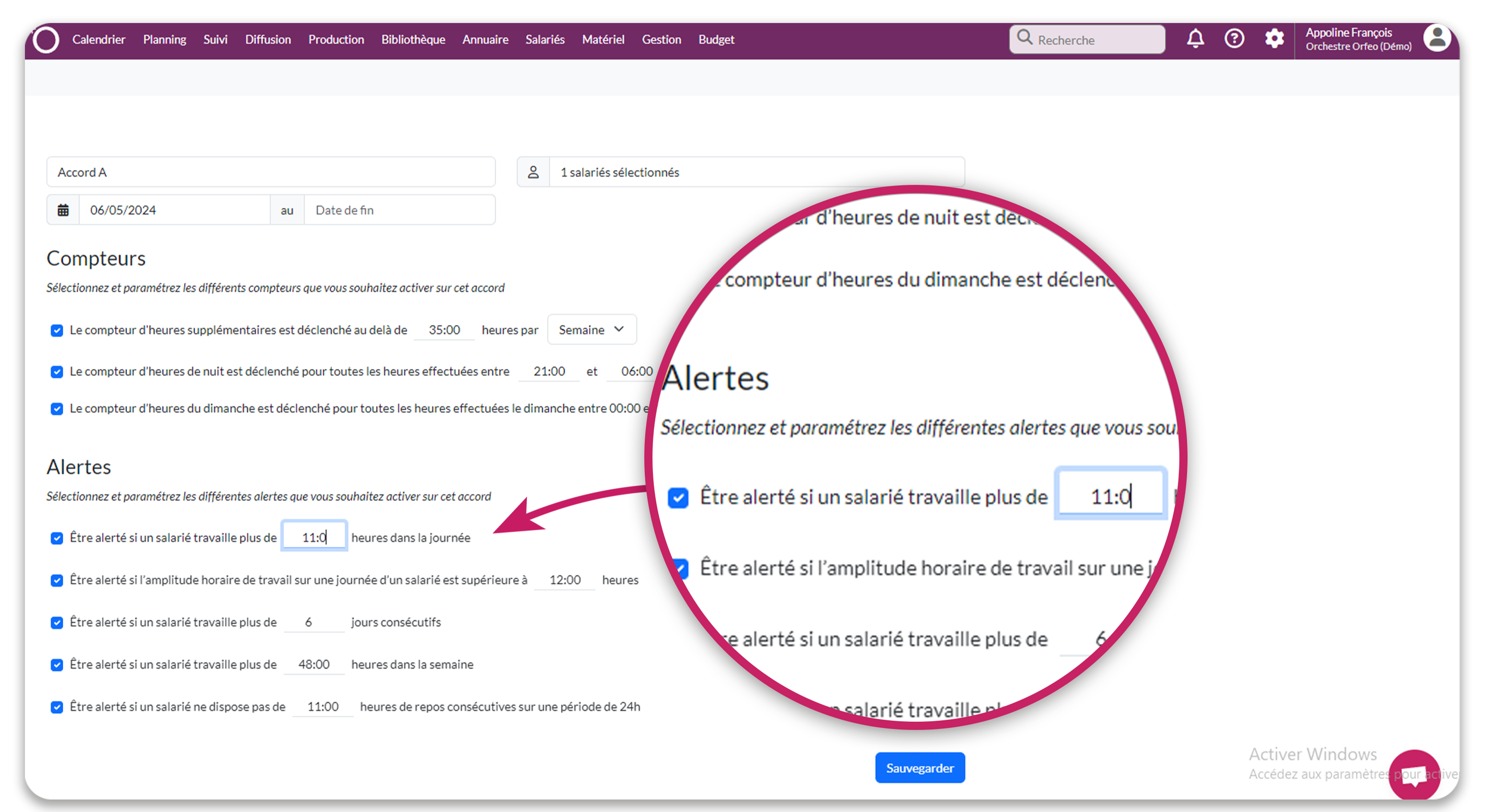Open the notifications bell
Image resolution: width=1485 pixels, height=812 pixels.
coord(1195,39)
